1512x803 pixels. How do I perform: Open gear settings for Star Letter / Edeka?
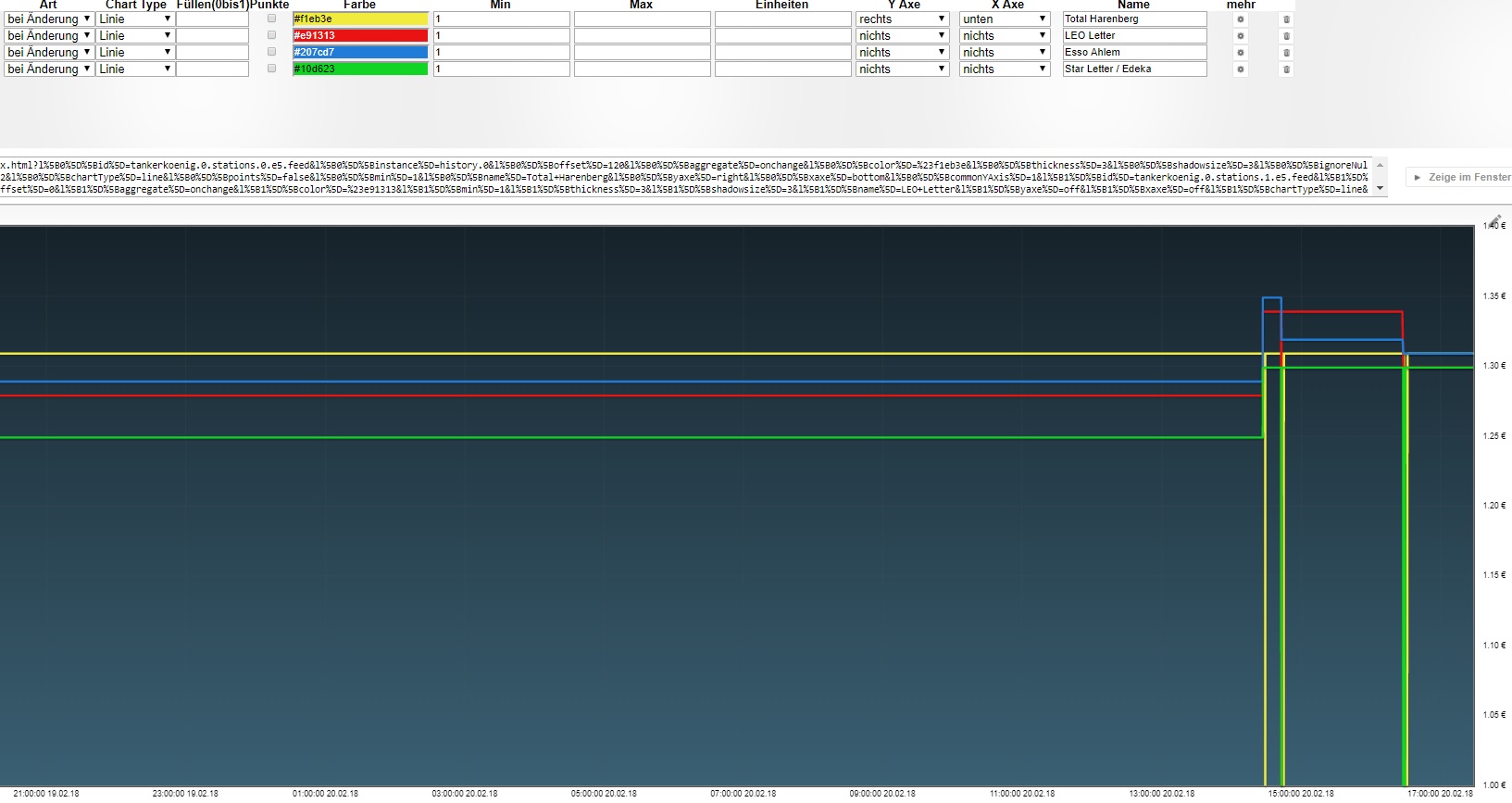(x=1241, y=69)
